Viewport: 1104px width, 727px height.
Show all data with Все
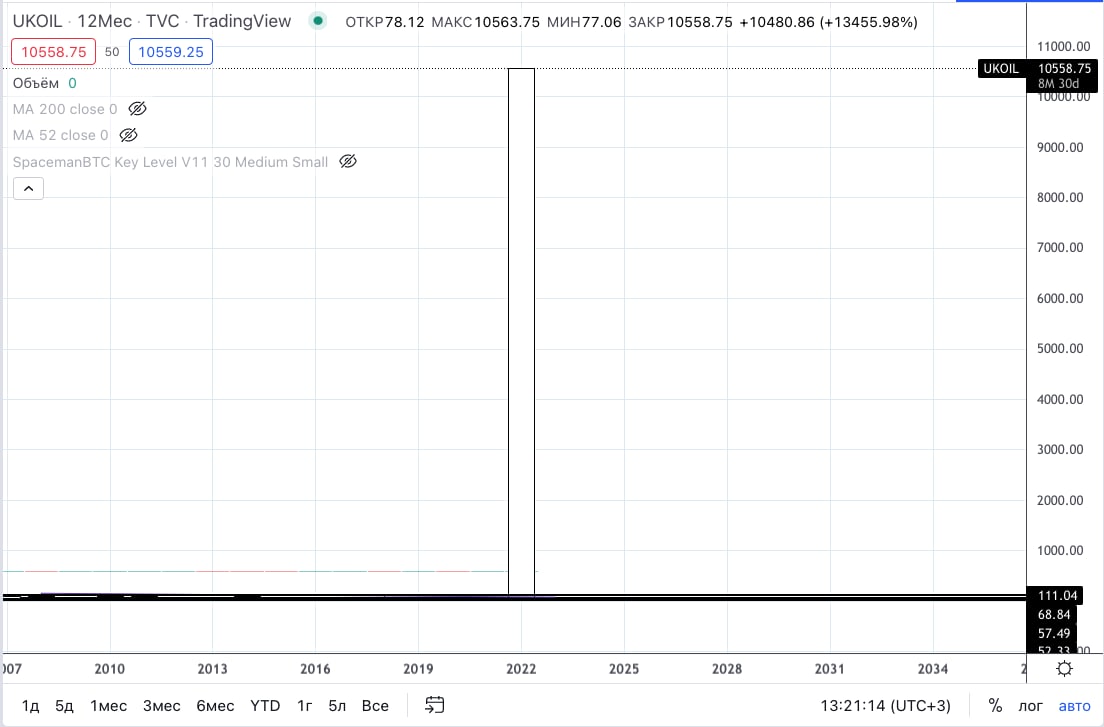[375, 705]
